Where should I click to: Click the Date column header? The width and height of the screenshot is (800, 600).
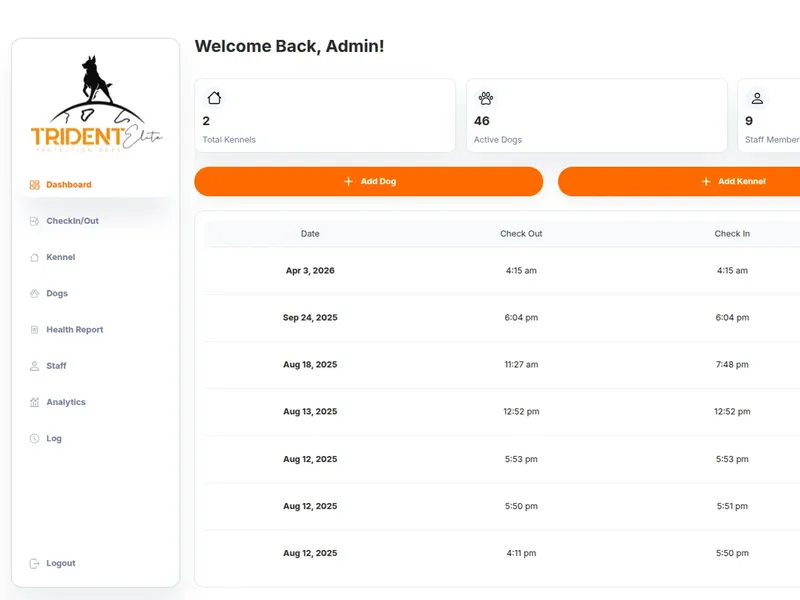pyautogui.click(x=310, y=234)
